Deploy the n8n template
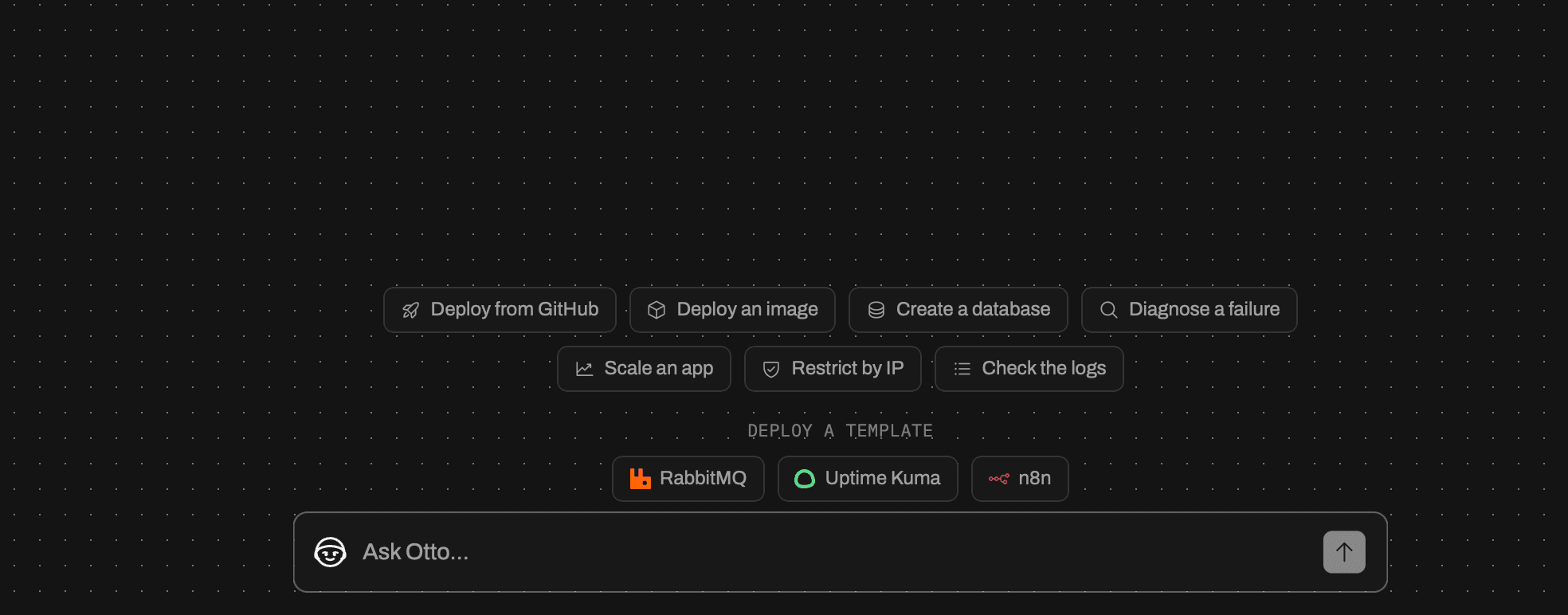Image resolution: width=1568 pixels, height=615 pixels. [1020, 479]
